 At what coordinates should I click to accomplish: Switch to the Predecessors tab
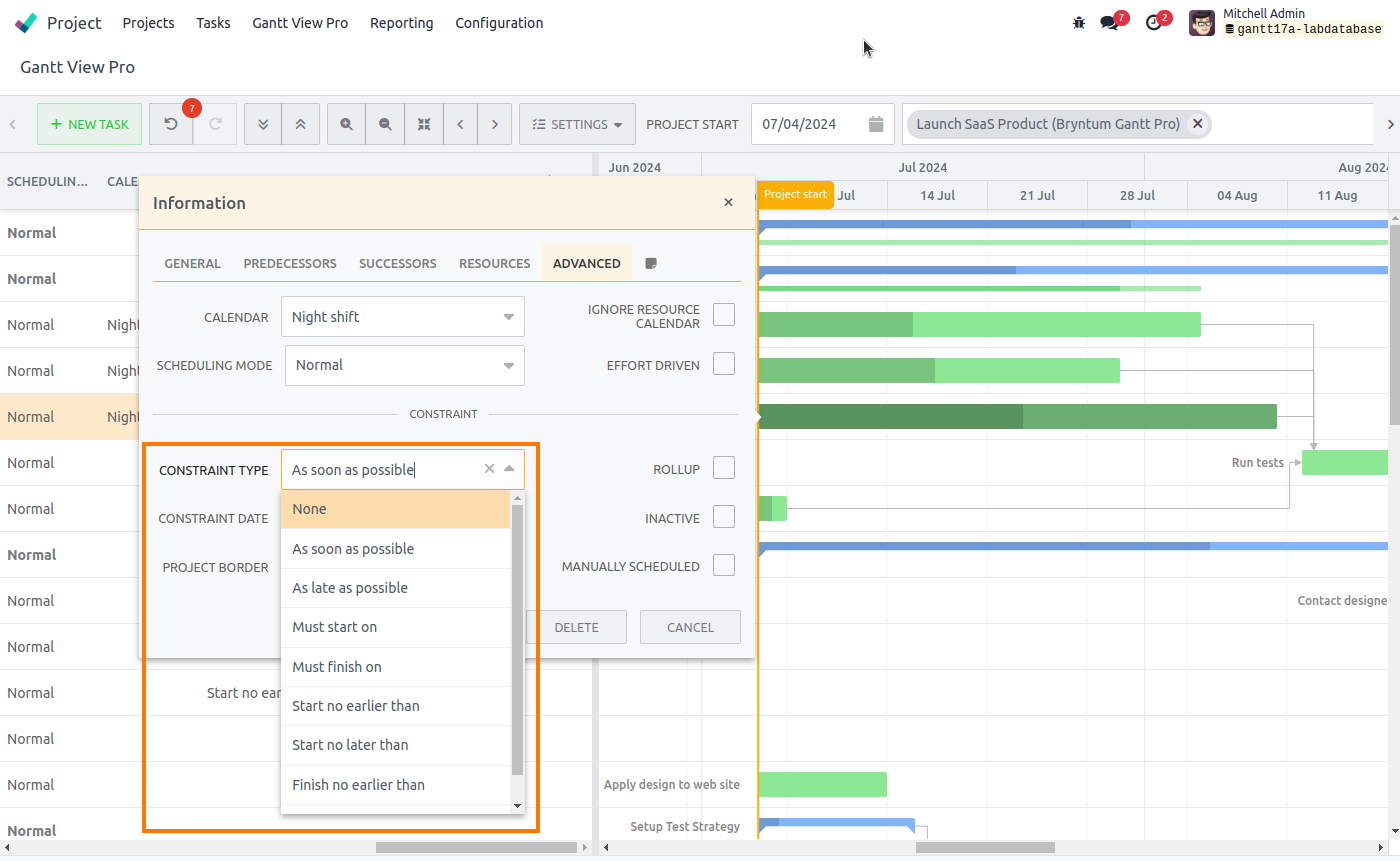tap(289, 263)
